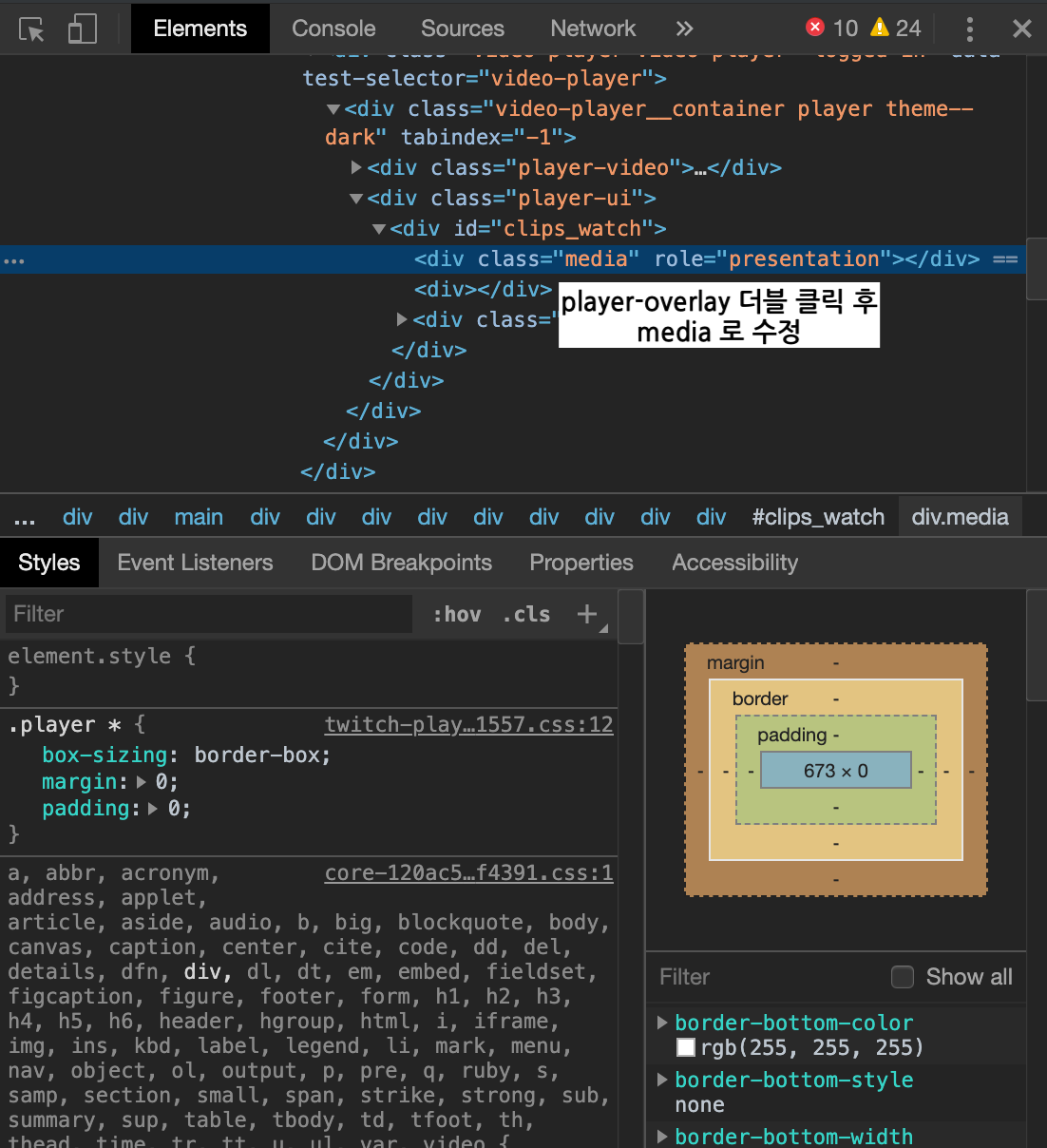
Task: Expand computed border-bottom-style property
Action: pos(662,1080)
